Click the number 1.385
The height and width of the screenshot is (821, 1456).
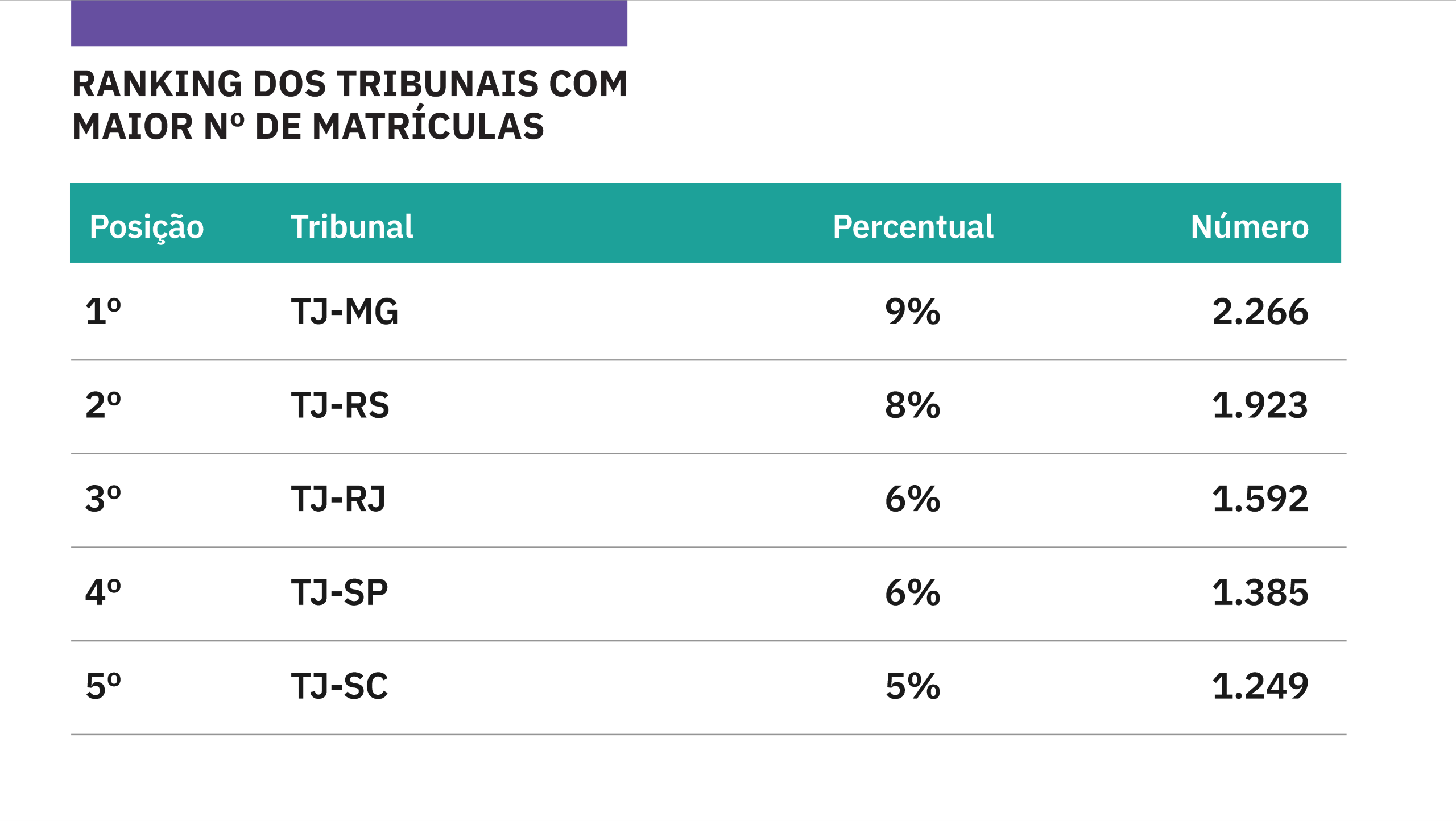pos(1260,592)
